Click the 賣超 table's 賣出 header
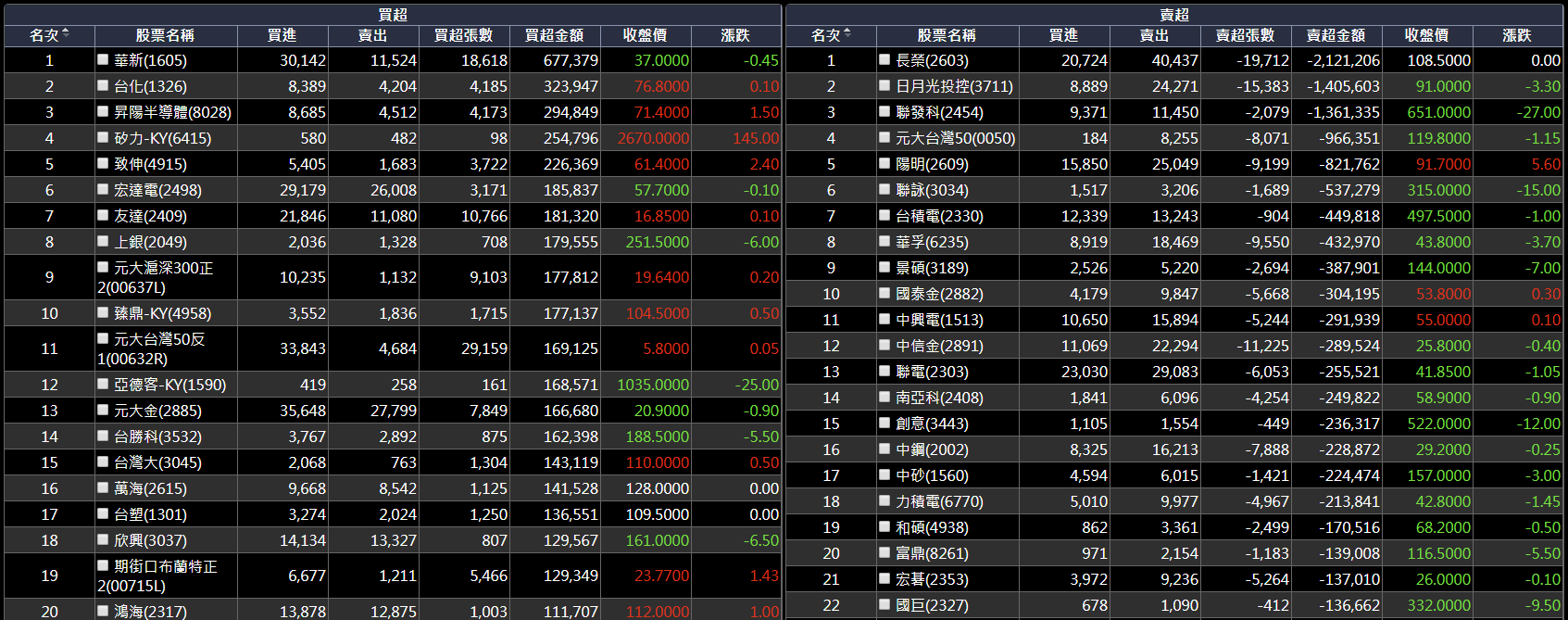The width and height of the screenshot is (1568, 620). [1154, 35]
